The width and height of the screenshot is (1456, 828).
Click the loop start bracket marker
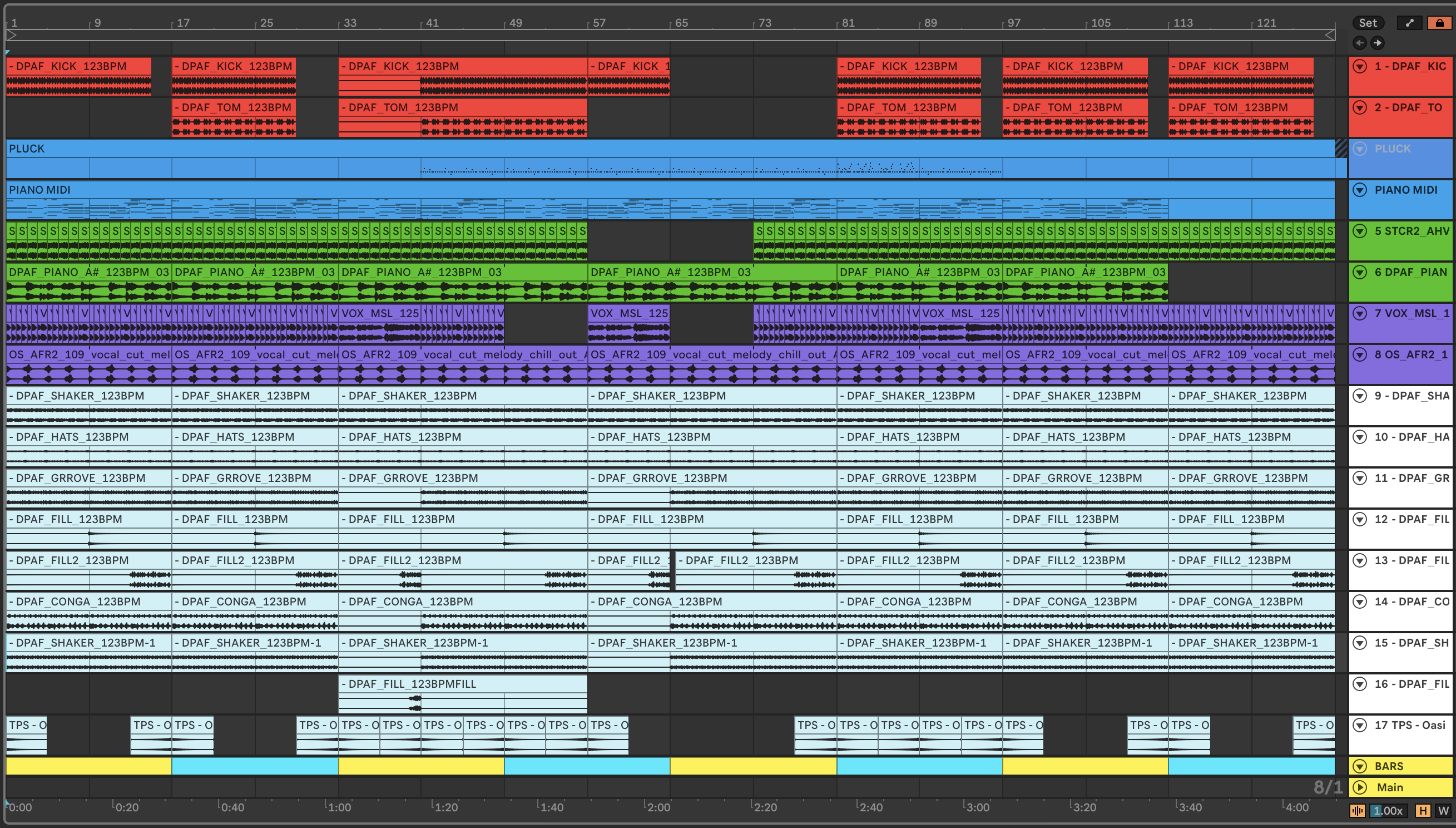[11, 35]
